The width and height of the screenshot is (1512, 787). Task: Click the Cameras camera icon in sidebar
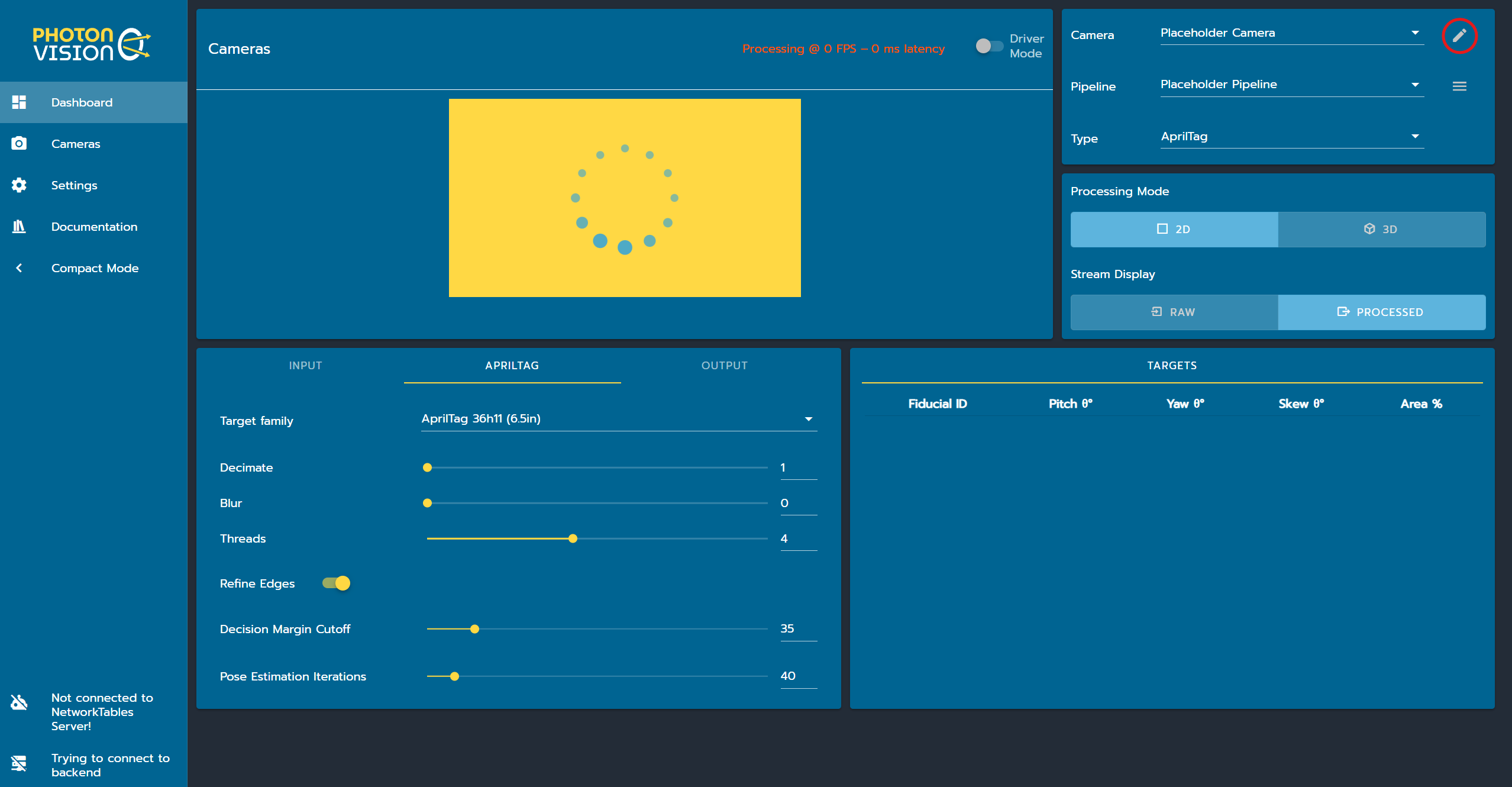click(19, 144)
